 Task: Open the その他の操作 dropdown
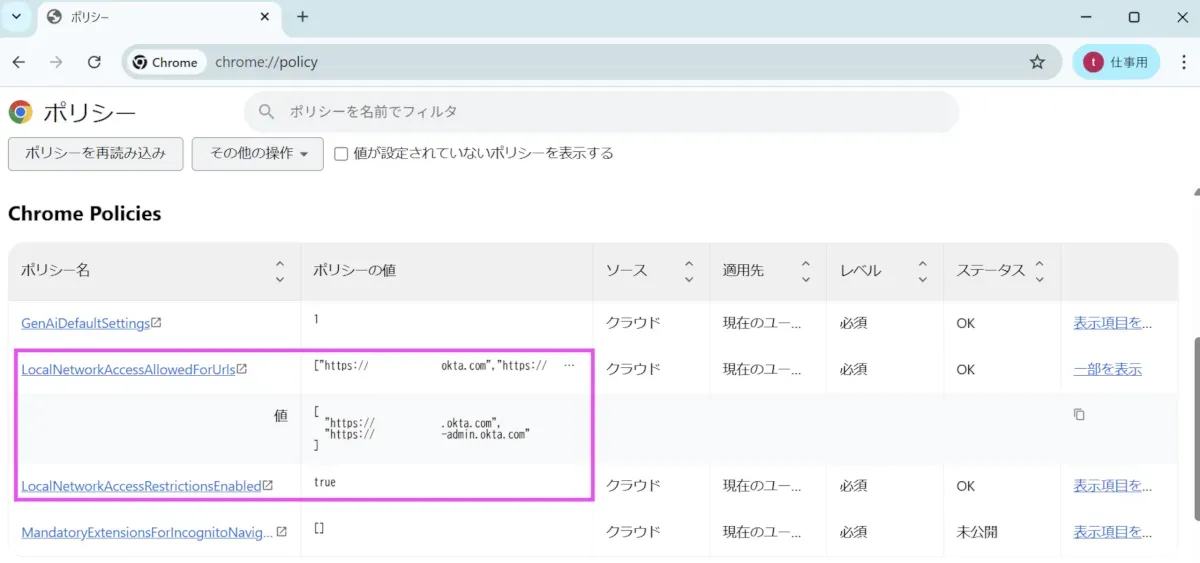(x=258, y=154)
